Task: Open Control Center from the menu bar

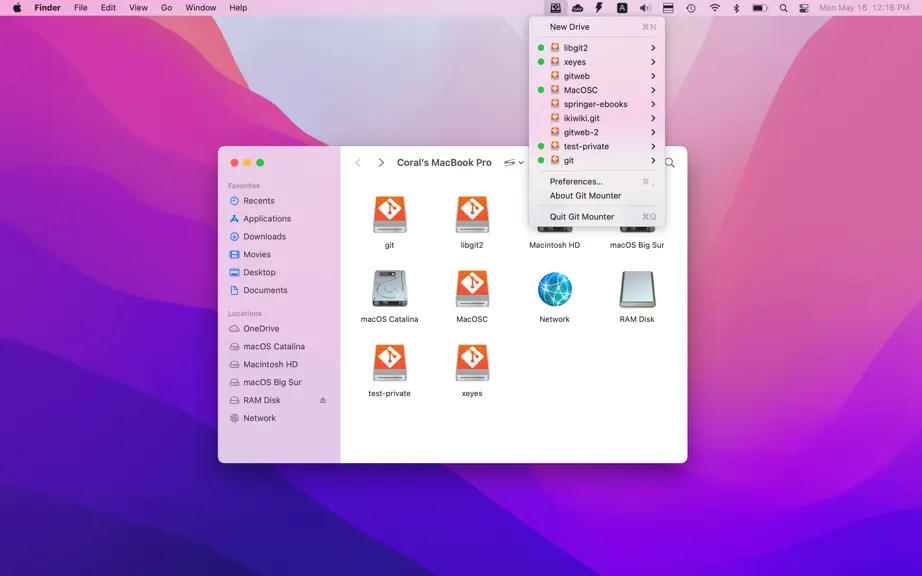Action: 804,8
